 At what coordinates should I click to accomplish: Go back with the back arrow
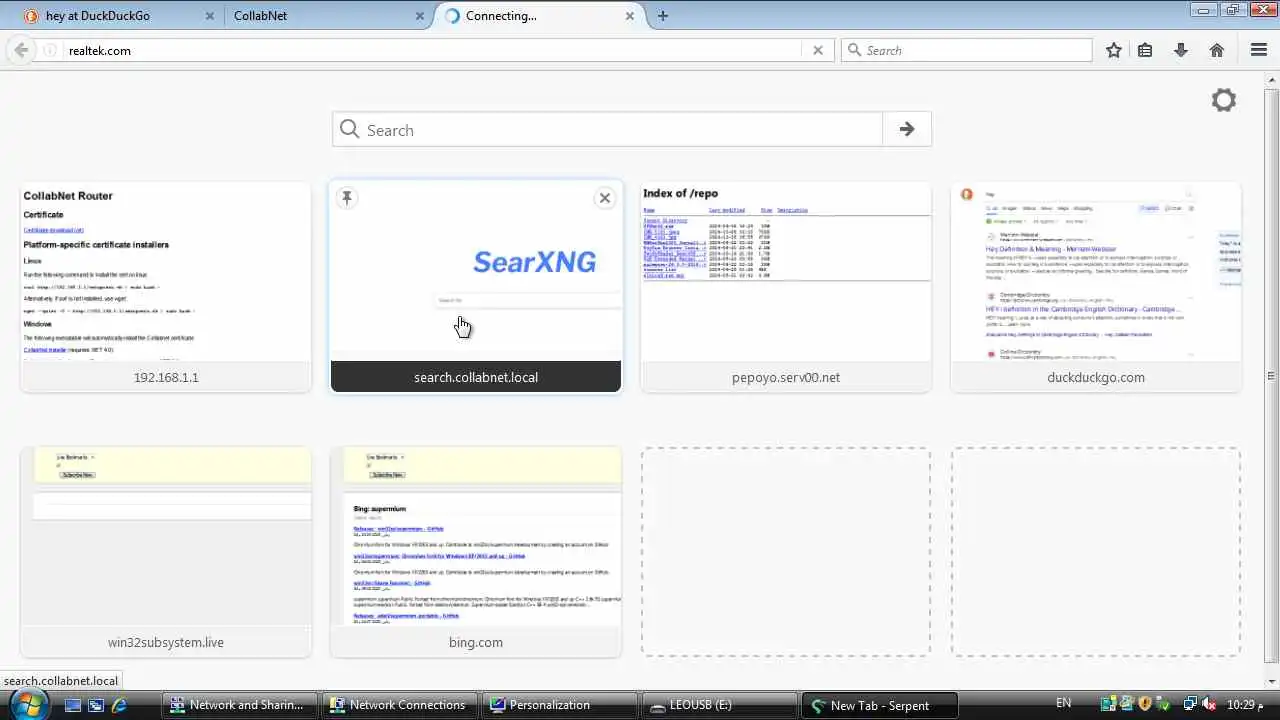click(x=21, y=50)
